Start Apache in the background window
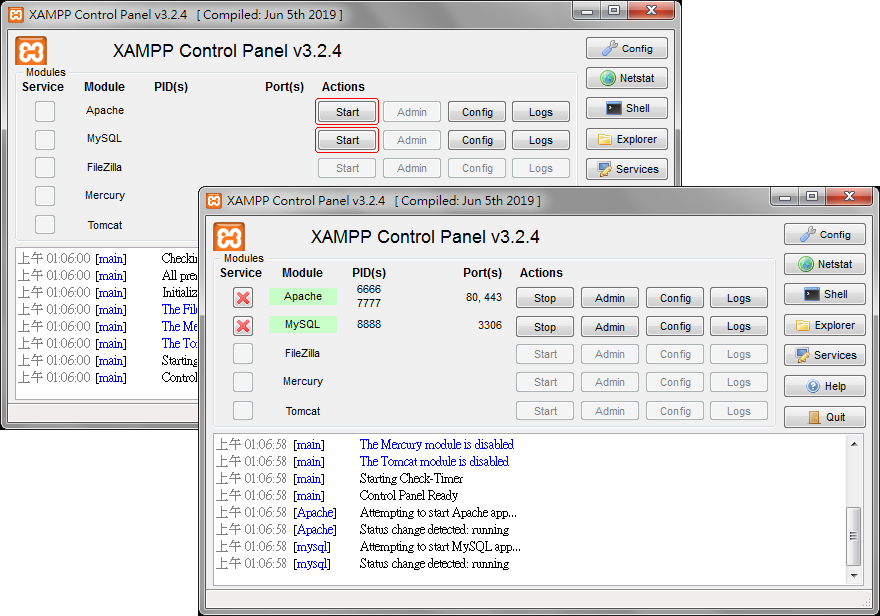The width and height of the screenshot is (880, 616). 347,112
